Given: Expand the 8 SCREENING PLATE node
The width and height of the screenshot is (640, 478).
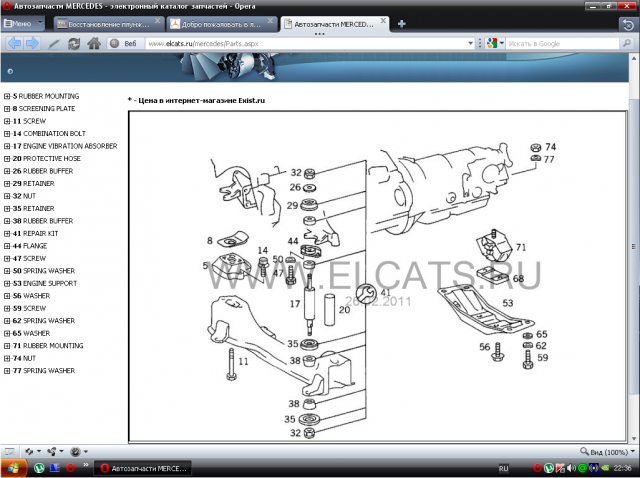Looking at the screenshot, I should tap(7, 109).
